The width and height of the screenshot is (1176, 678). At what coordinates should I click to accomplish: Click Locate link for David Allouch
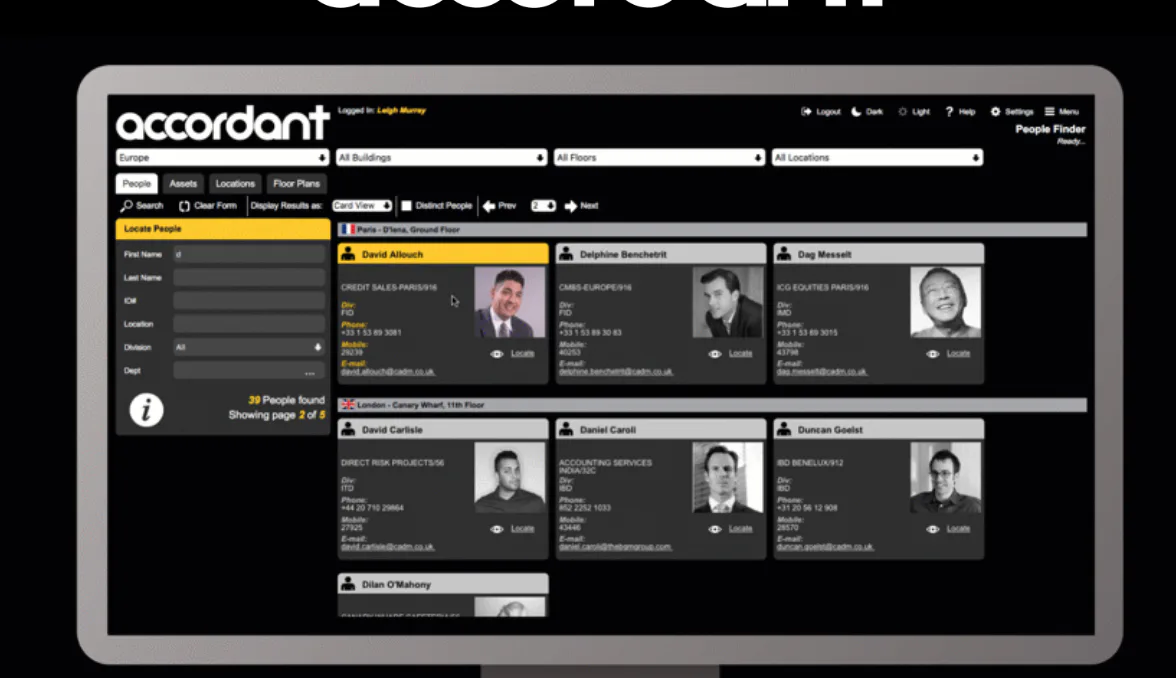pyautogui.click(x=523, y=353)
